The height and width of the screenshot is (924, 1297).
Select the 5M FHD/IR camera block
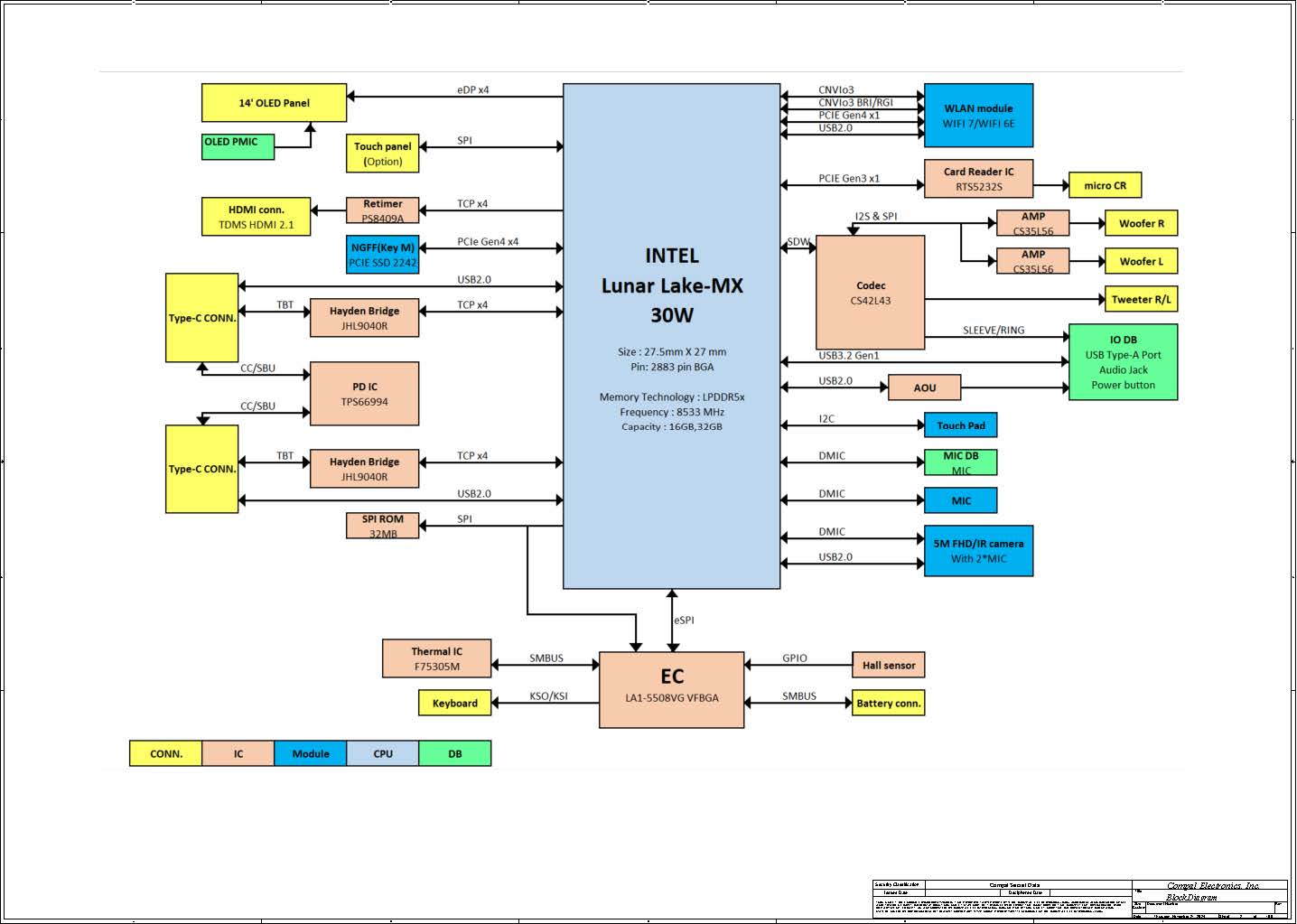click(978, 551)
